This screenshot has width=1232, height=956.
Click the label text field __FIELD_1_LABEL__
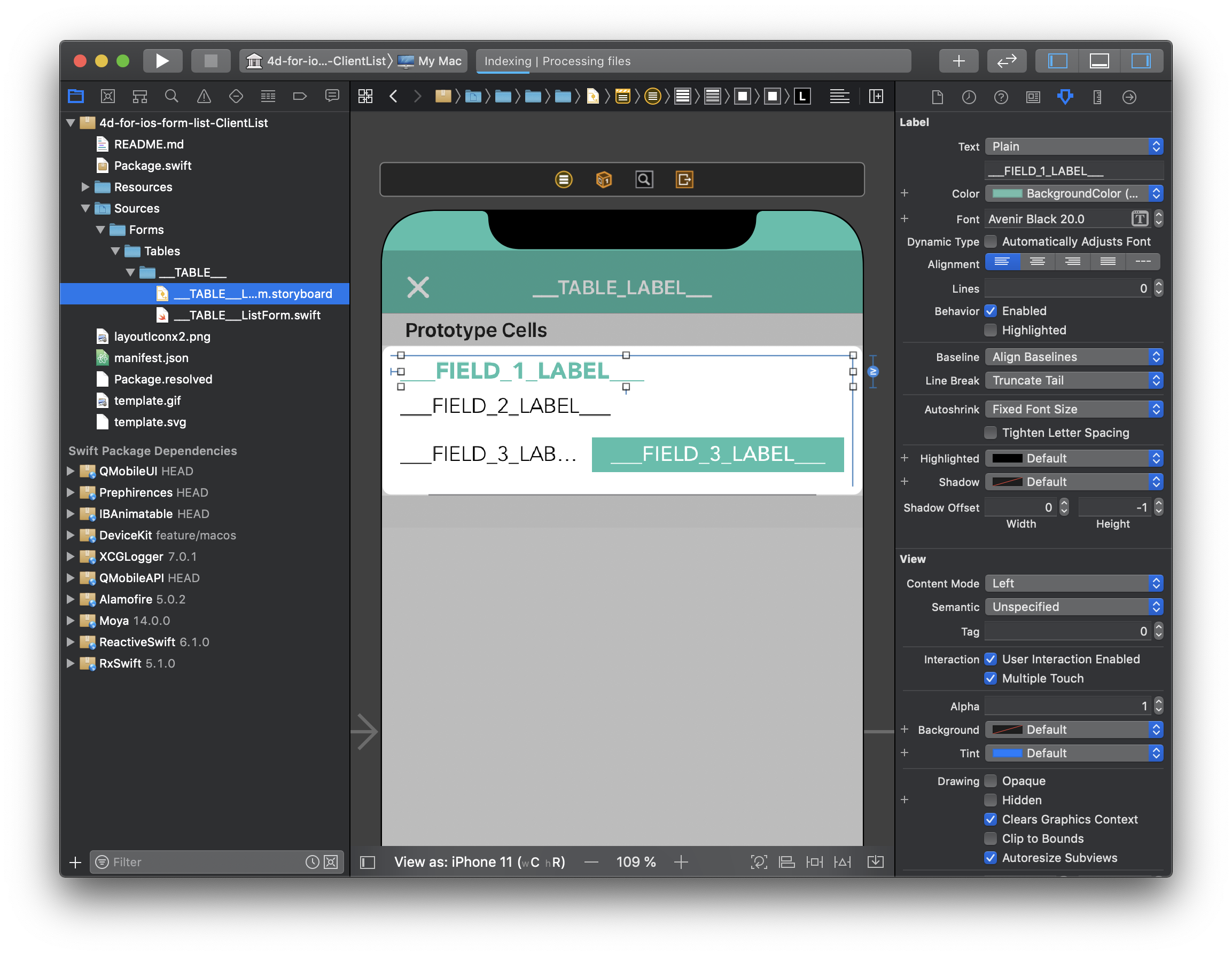click(1073, 171)
